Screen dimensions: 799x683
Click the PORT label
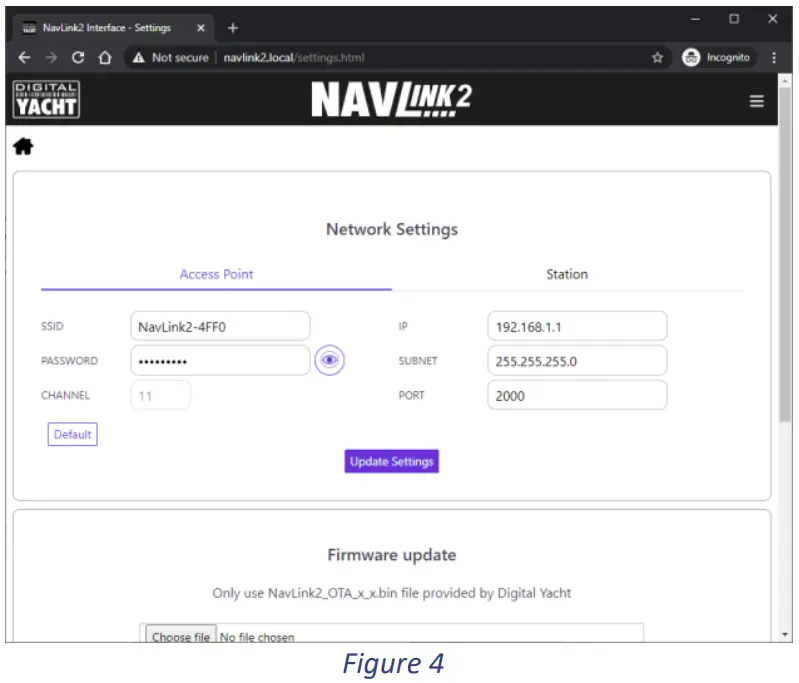(x=411, y=396)
